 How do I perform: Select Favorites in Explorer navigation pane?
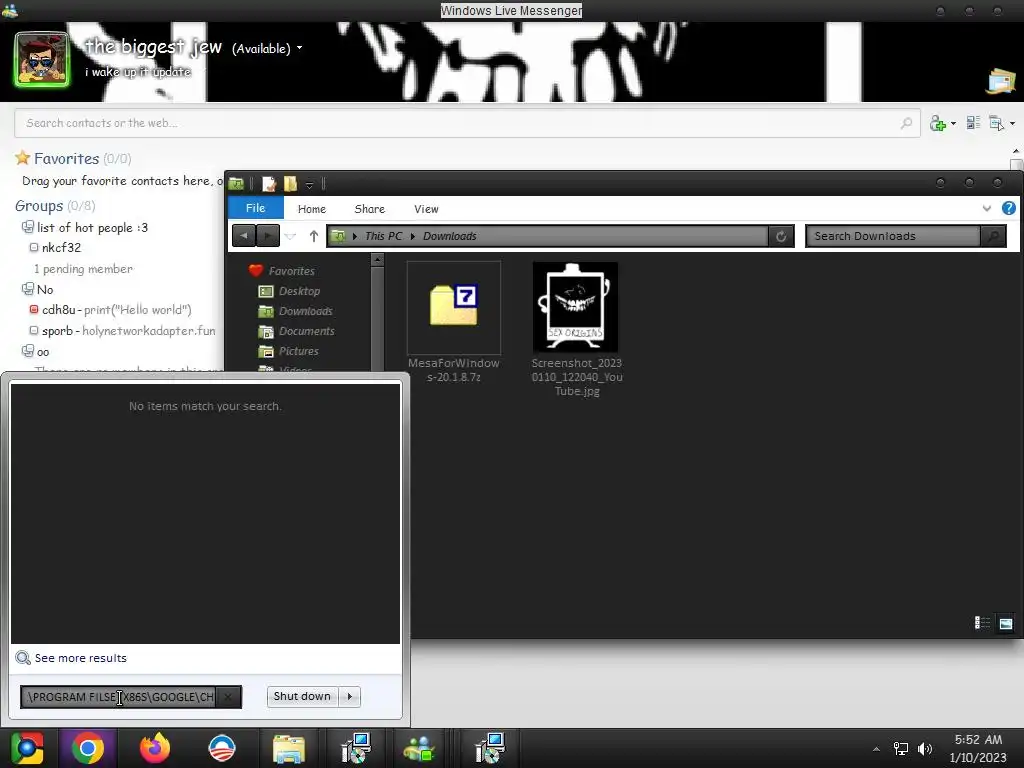[x=281, y=271]
